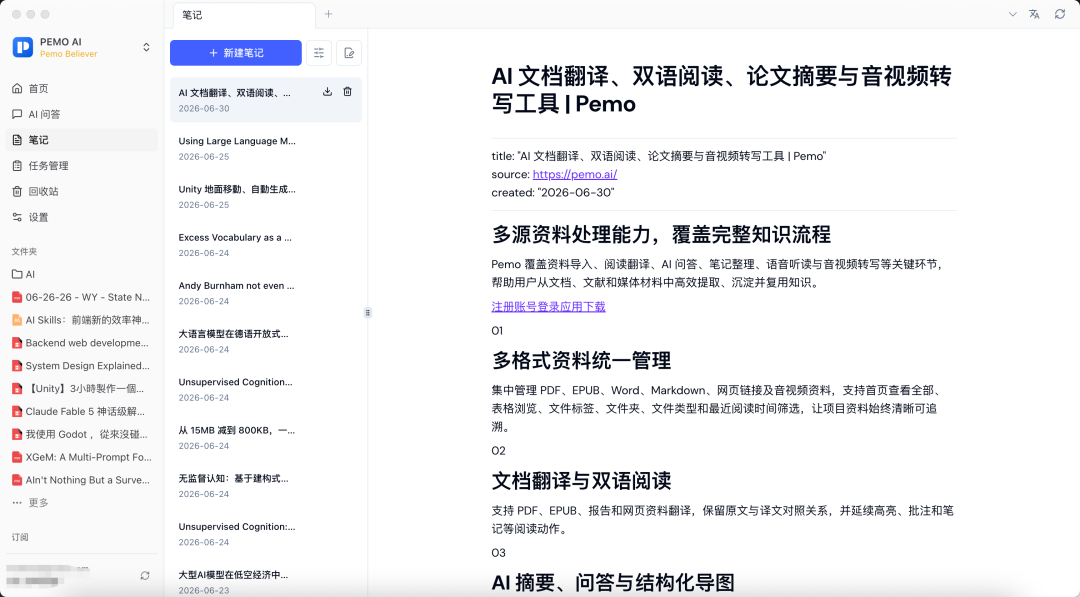Screen dimensions: 1080x597
Task: Select note Andy Burnham not even ...
Action: (266, 293)
